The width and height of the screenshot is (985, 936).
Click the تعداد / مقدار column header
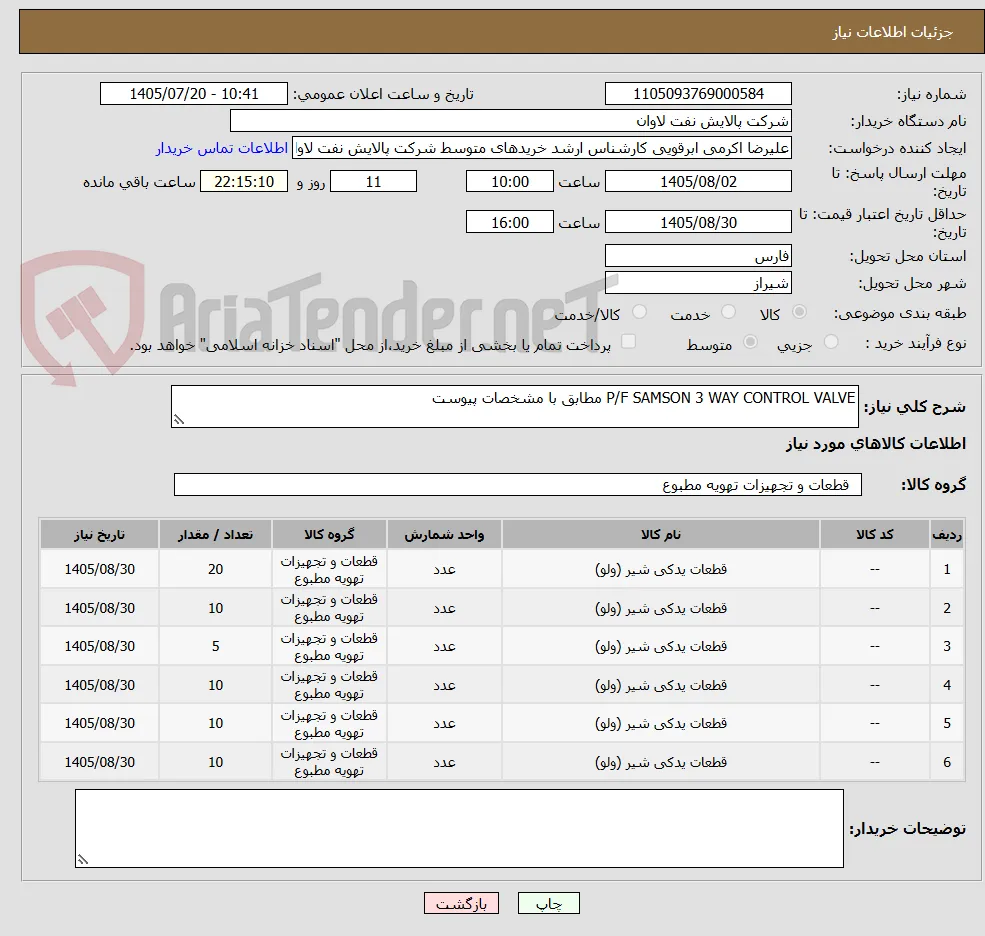click(215, 535)
